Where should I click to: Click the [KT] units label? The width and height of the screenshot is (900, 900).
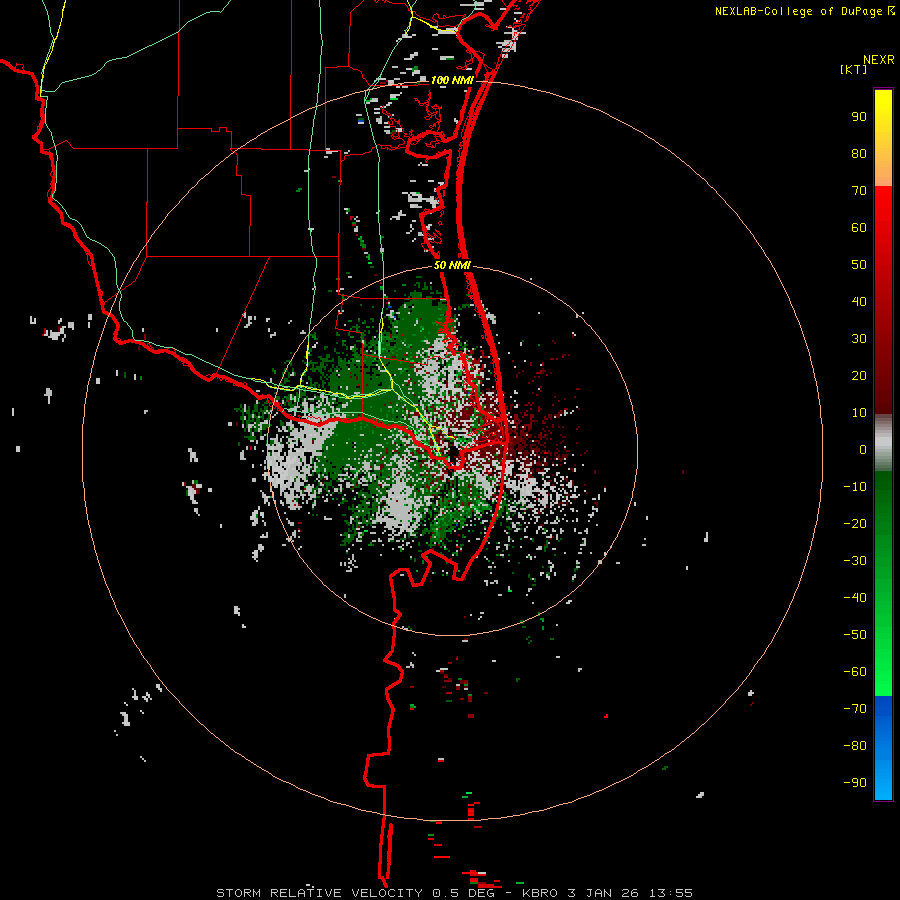pos(853,69)
